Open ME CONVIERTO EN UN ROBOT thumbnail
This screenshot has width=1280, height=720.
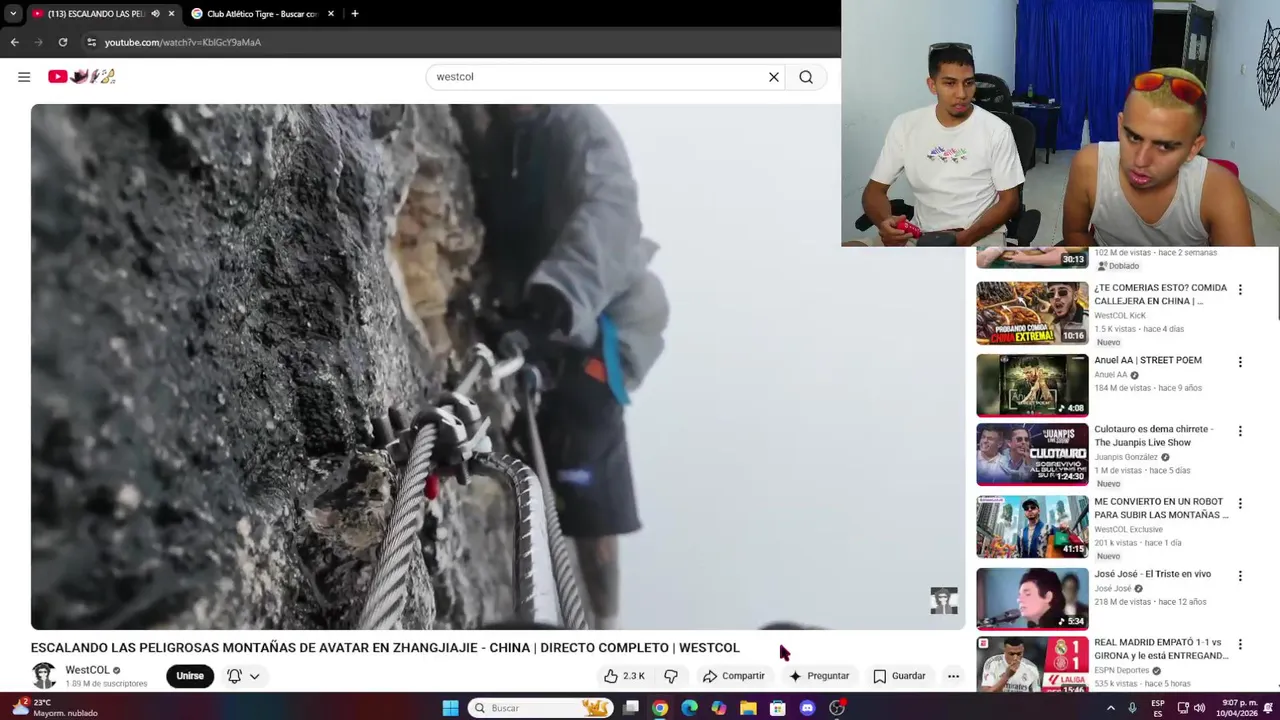pos(1032,527)
